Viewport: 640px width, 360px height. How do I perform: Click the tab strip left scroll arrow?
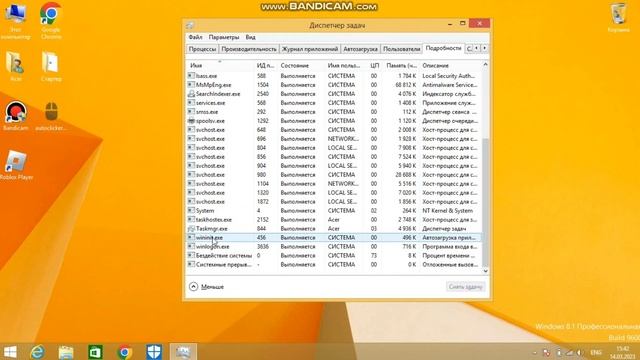point(476,49)
